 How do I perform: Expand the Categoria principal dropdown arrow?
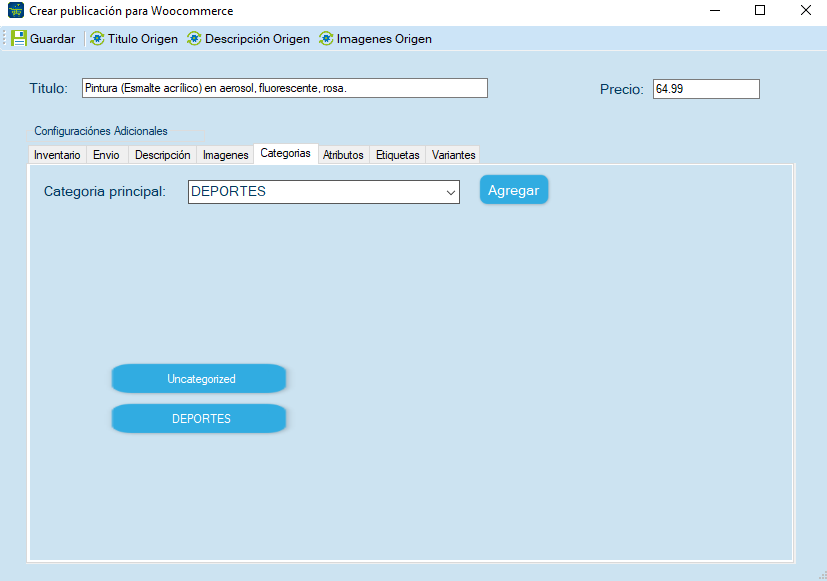[450, 192]
